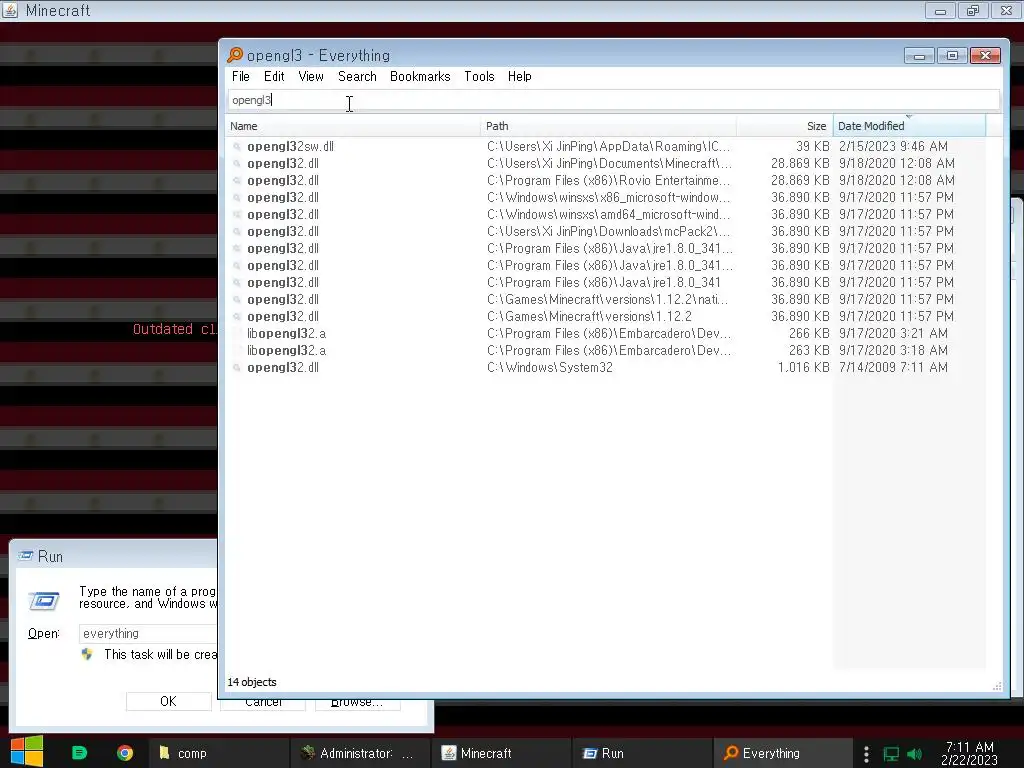The image size is (1024, 768).
Task: Click file icon of the 266 KB libopengl32.a
Action: tap(237, 333)
